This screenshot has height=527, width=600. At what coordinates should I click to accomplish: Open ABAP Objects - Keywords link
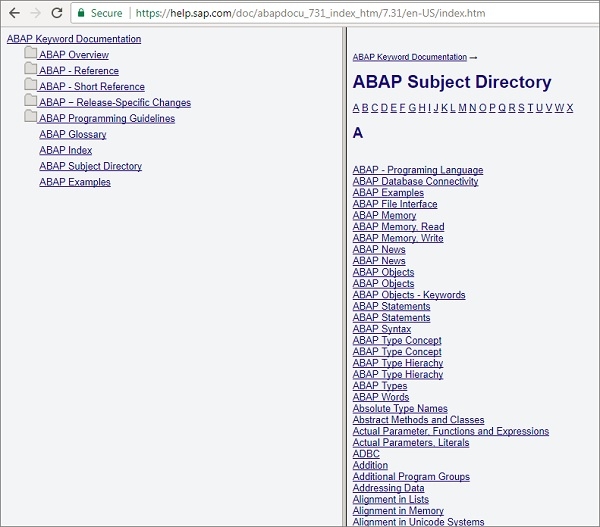pos(409,295)
